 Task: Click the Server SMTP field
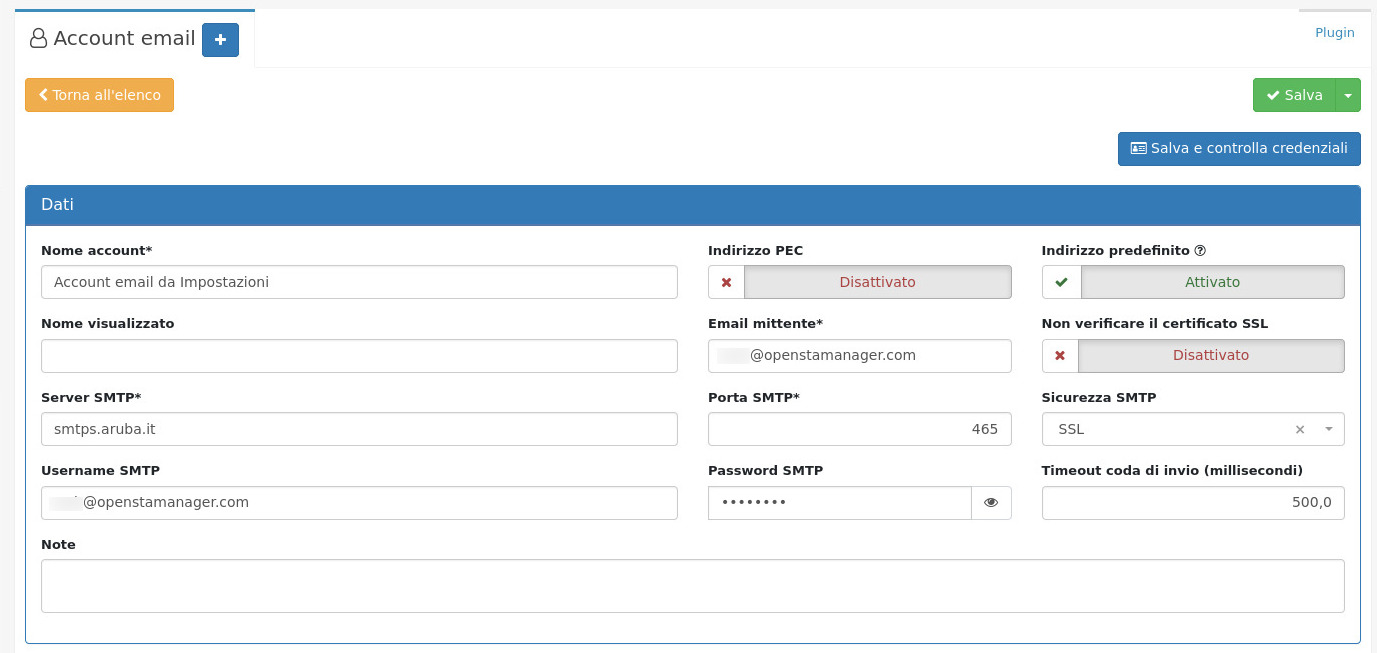(x=359, y=429)
